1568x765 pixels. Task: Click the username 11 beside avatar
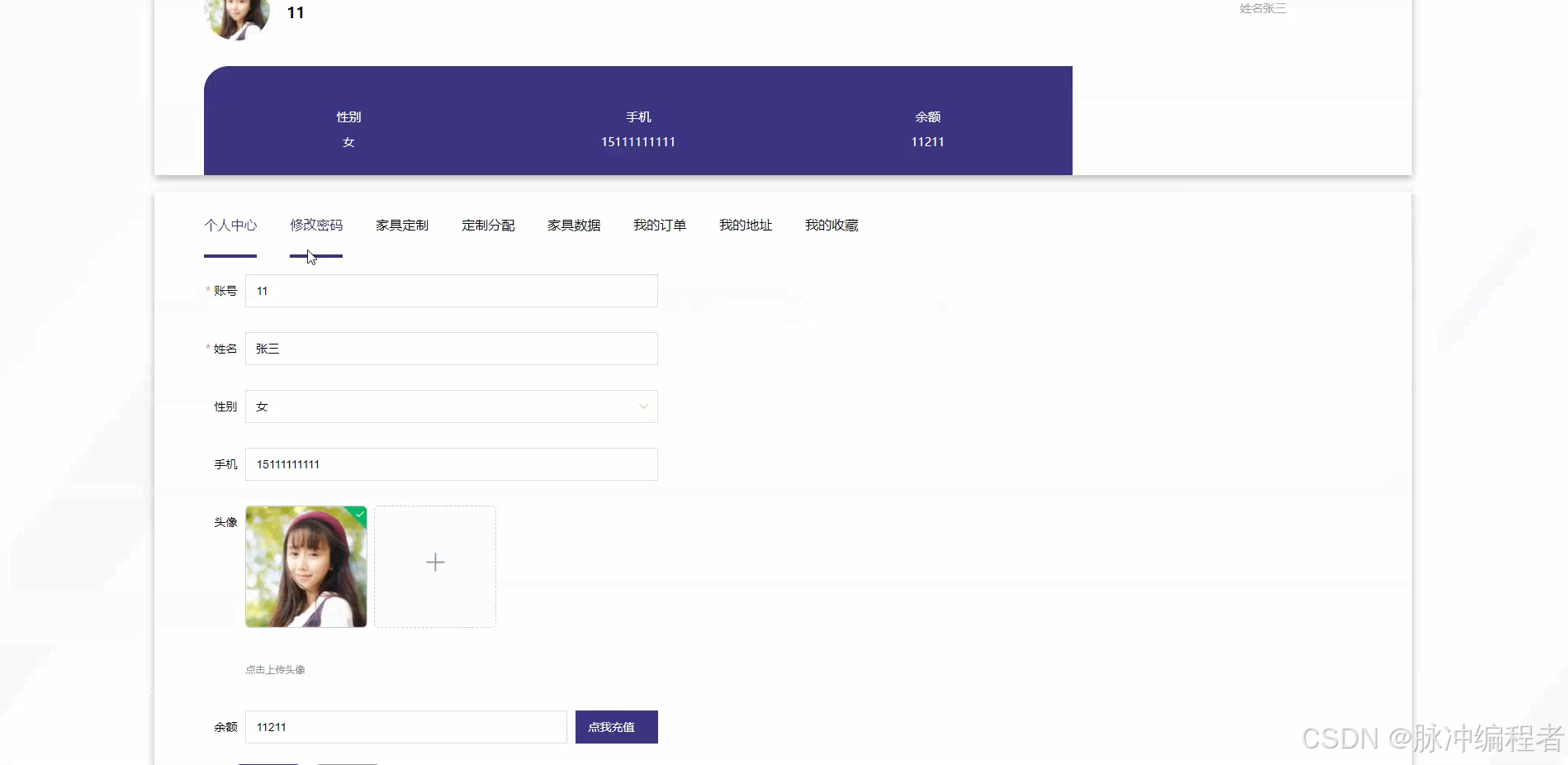tap(296, 12)
